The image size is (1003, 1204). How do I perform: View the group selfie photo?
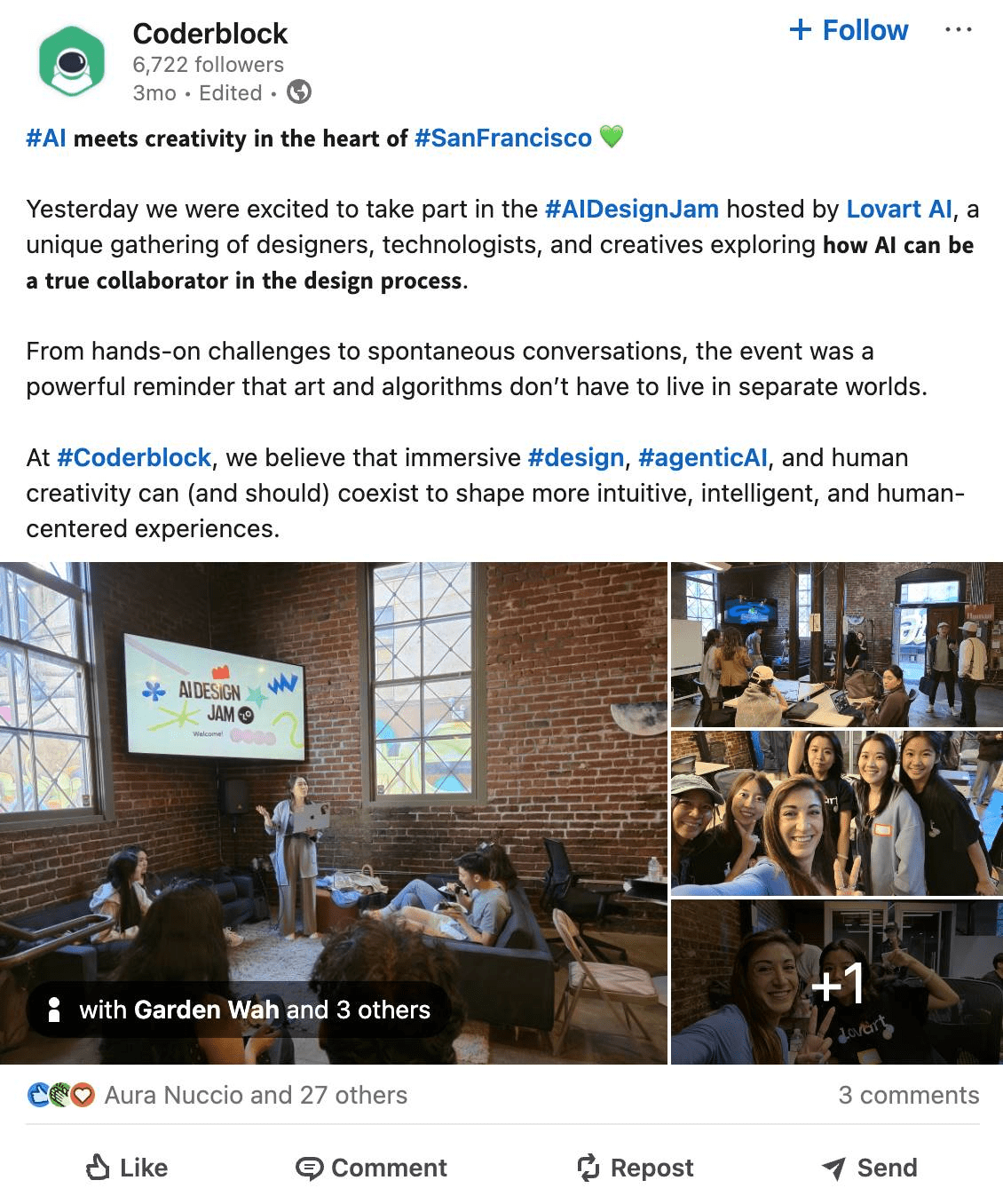[837, 812]
